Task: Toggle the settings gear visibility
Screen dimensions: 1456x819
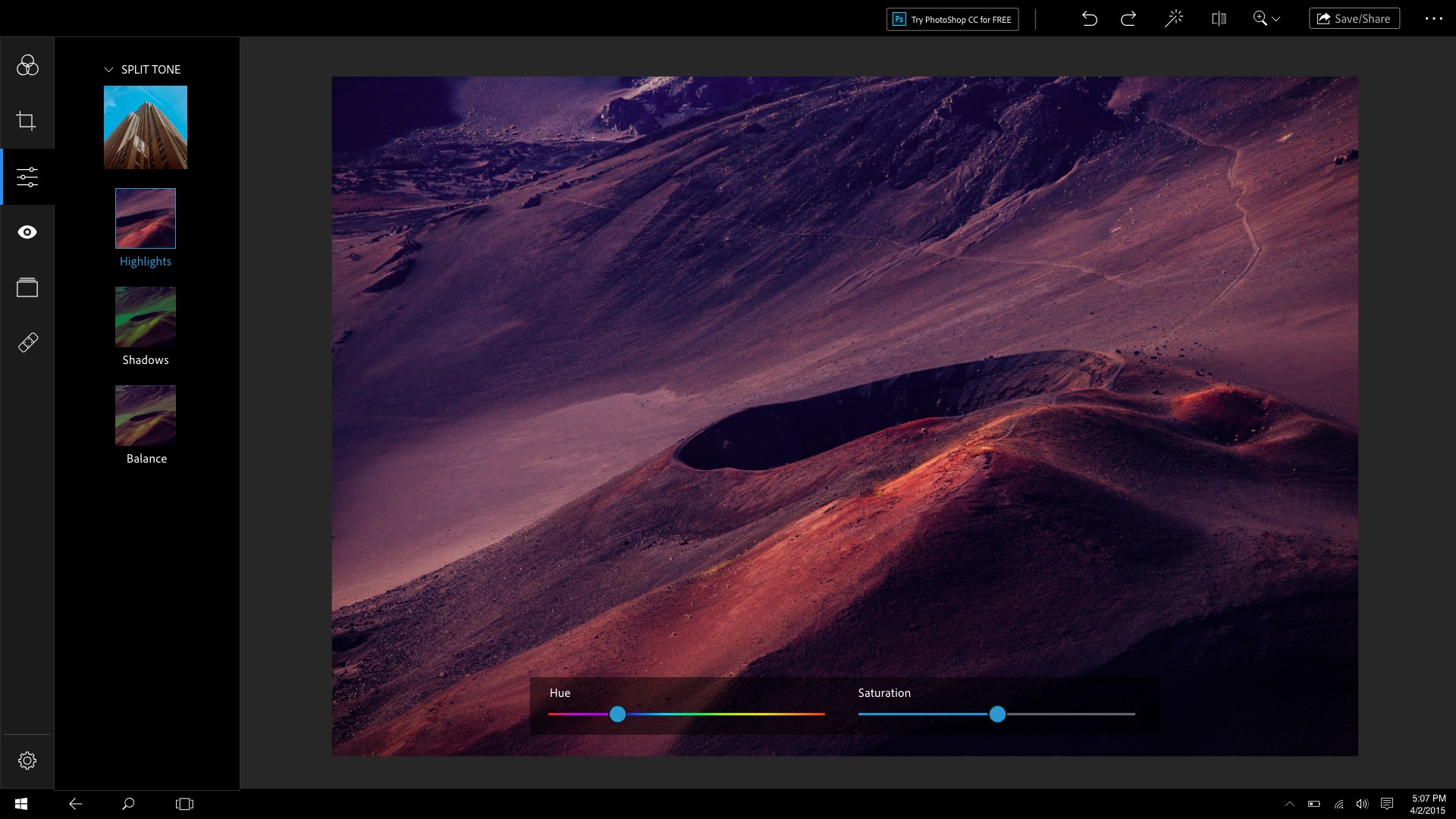Action: point(27,761)
